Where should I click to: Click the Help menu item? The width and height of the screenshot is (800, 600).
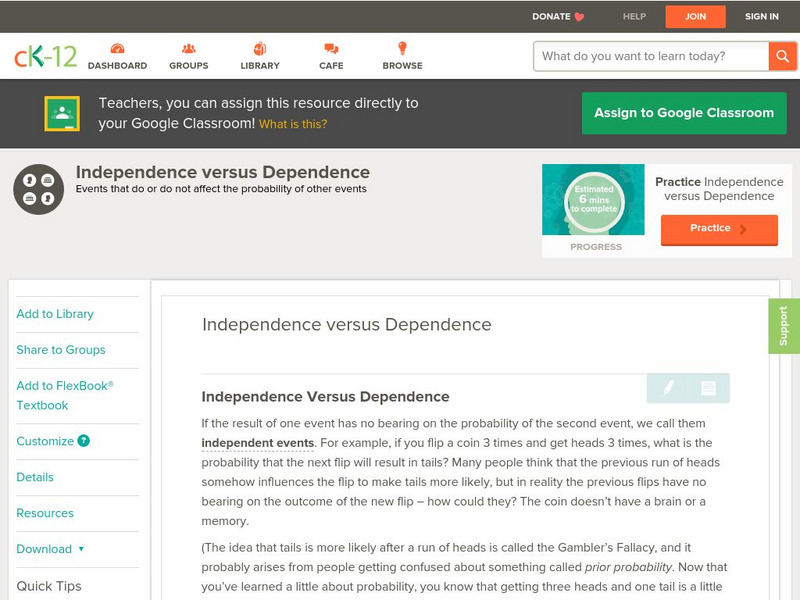(x=634, y=17)
